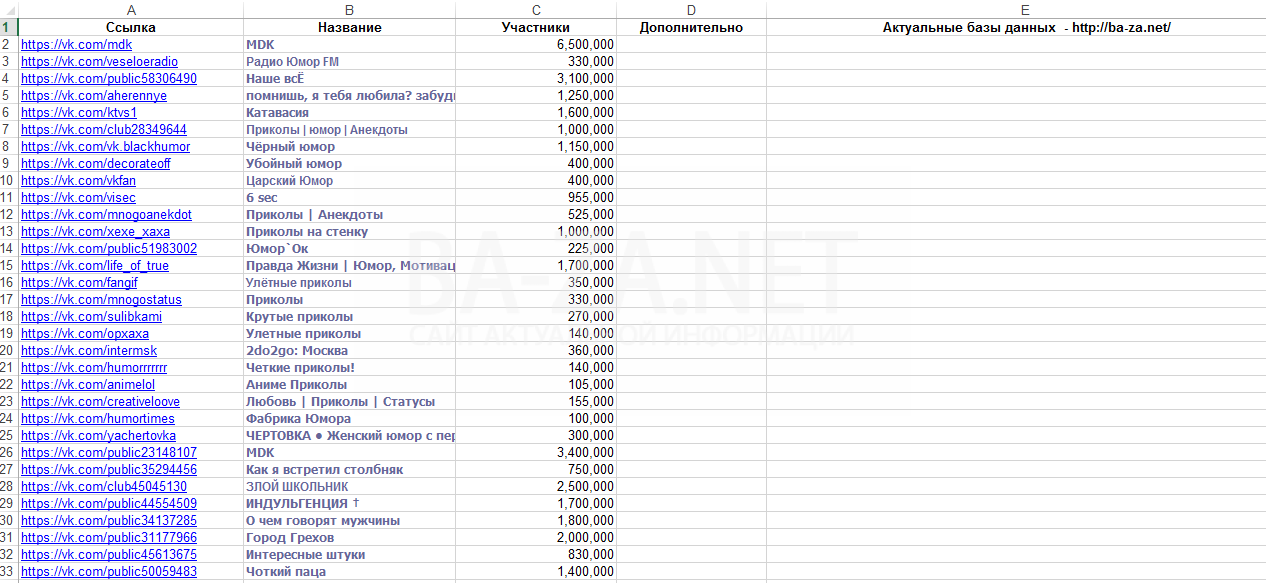
Task: Select row 12 via its row number
Action: (9, 214)
